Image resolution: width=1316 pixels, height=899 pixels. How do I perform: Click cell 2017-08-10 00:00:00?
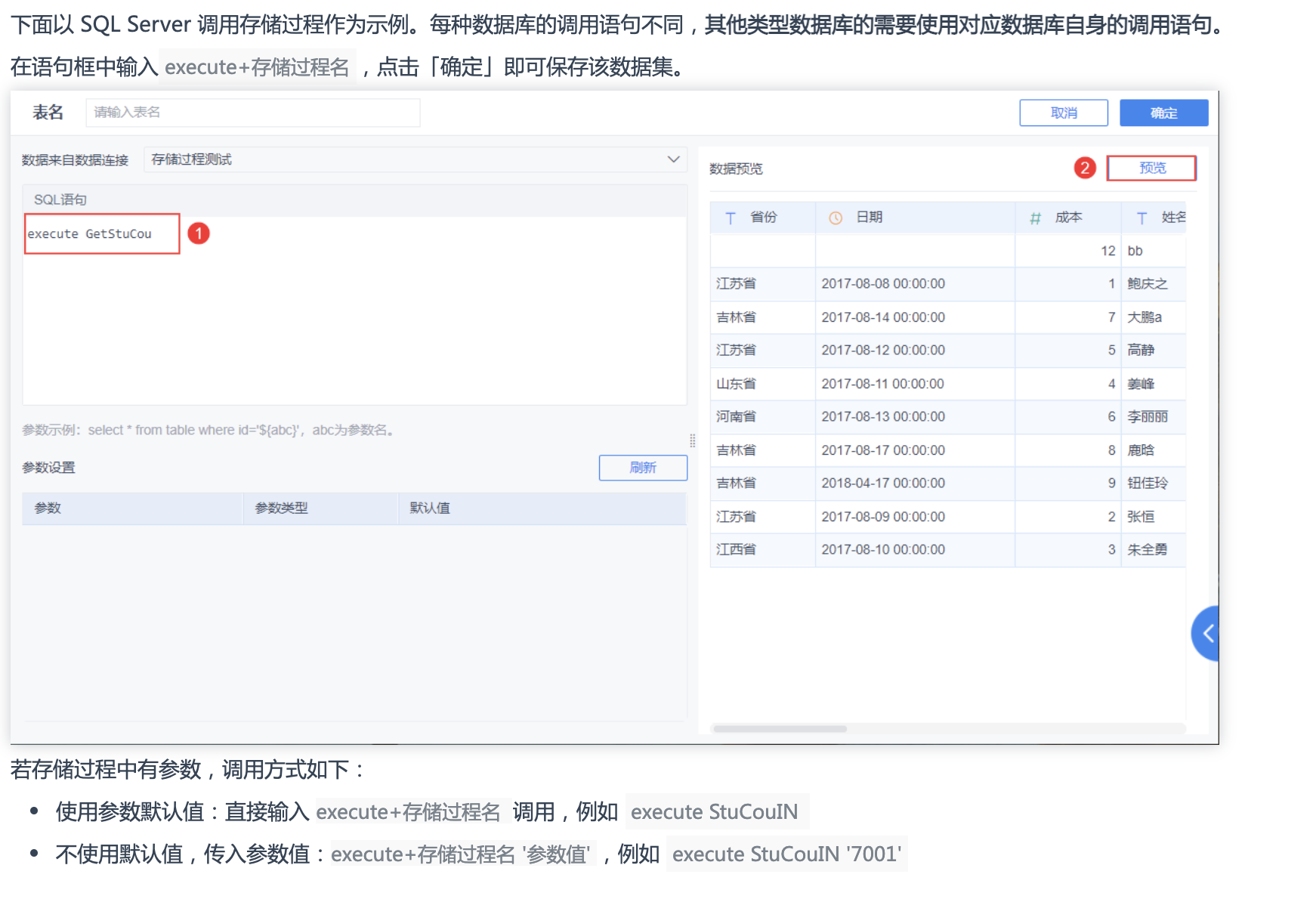[x=915, y=550]
